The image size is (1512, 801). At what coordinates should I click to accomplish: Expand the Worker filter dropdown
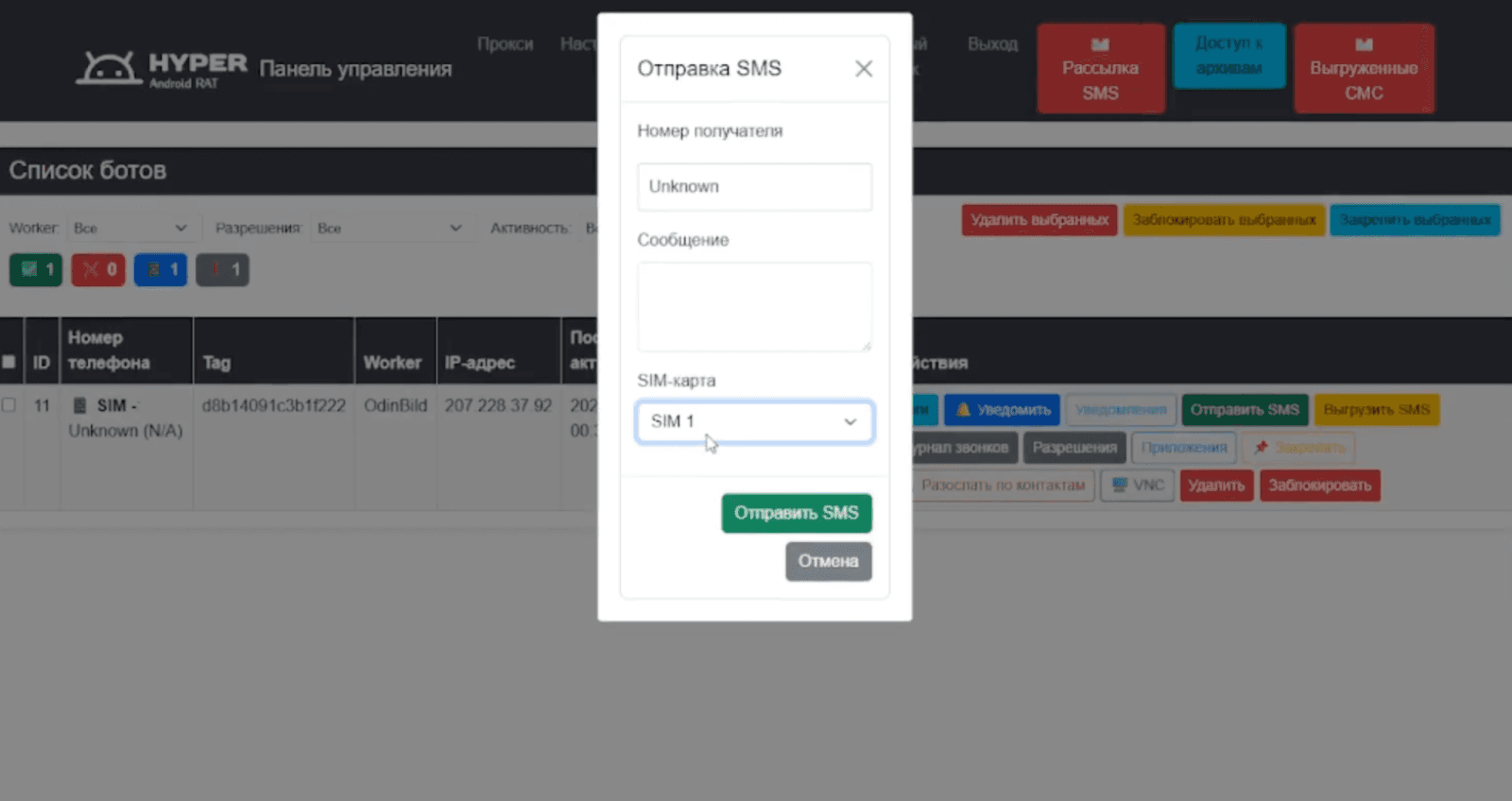(x=130, y=228)
